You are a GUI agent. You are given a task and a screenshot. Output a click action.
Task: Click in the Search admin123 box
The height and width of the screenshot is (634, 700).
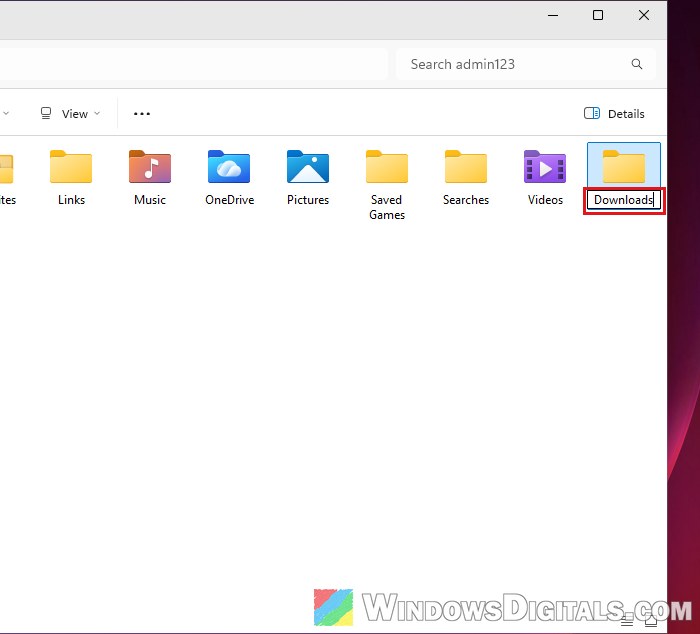526,64
